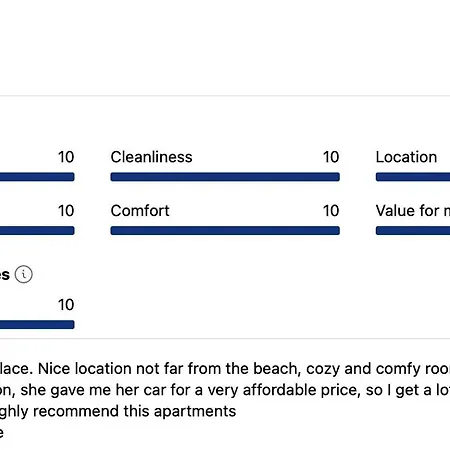Screen dimensions: 450x450
Task: Click the second-row left score of 10
Action: click(x=66, y=211)
